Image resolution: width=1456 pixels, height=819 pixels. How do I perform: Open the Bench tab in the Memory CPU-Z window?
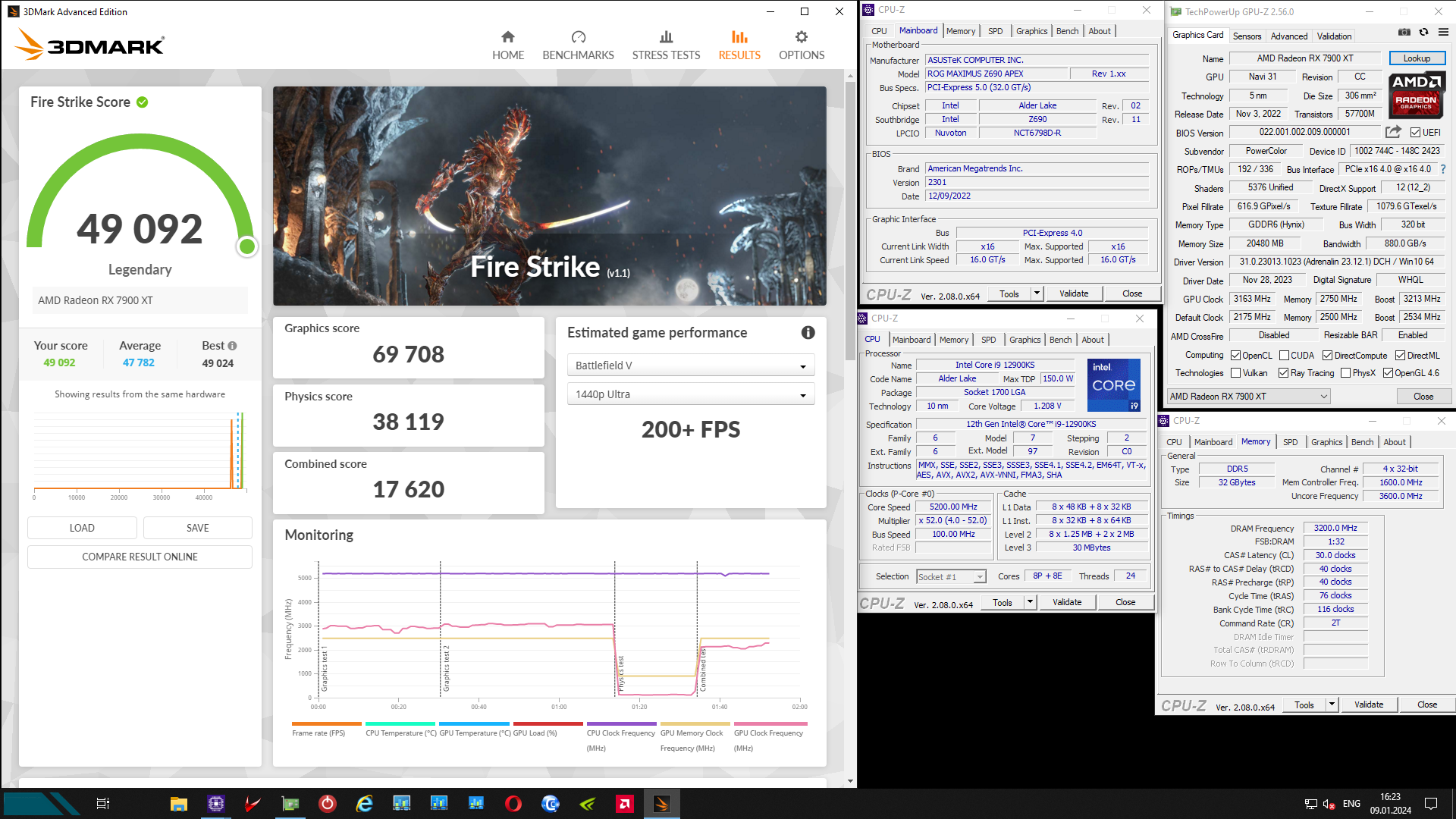tap(1362, 442)
